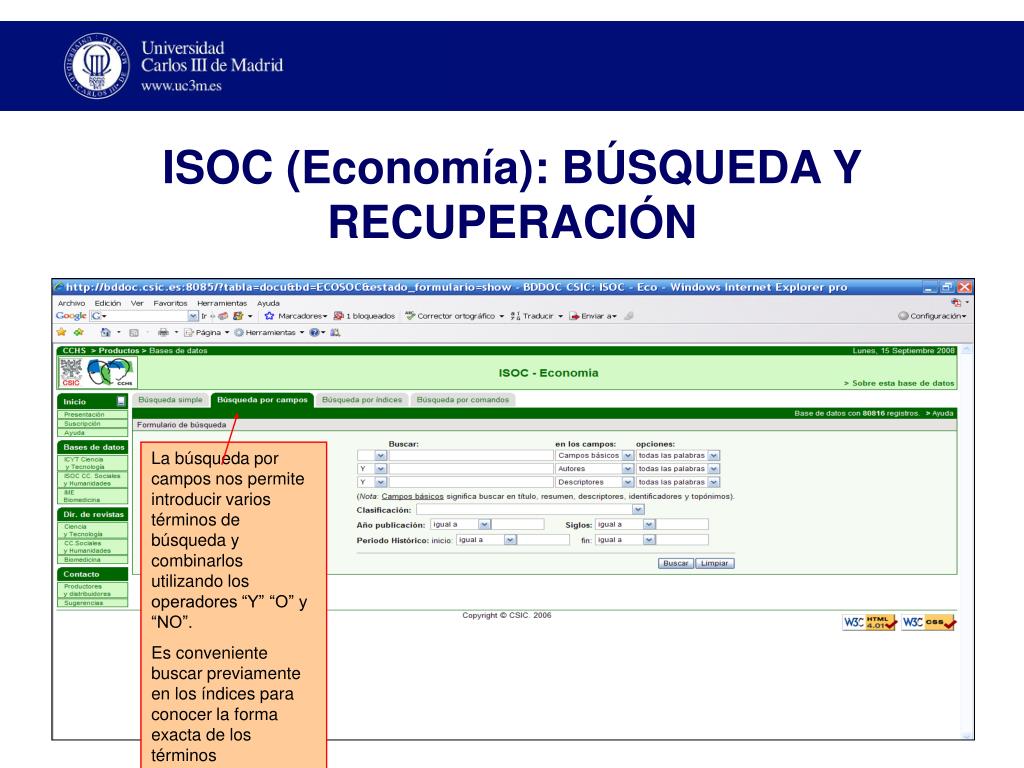Click the Marcadores star icon

point(269,316)
